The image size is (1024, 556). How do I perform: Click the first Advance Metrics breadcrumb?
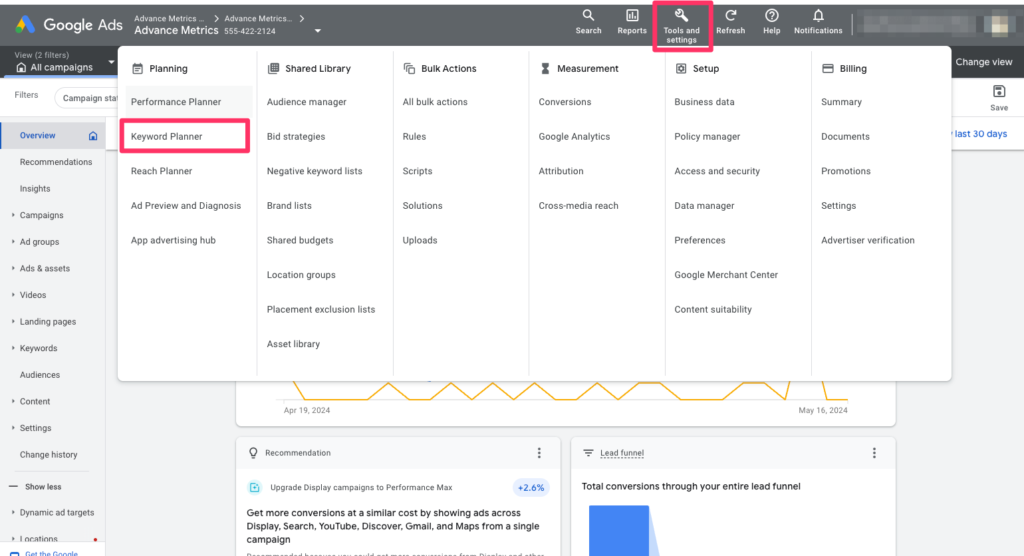coord(169,18)
